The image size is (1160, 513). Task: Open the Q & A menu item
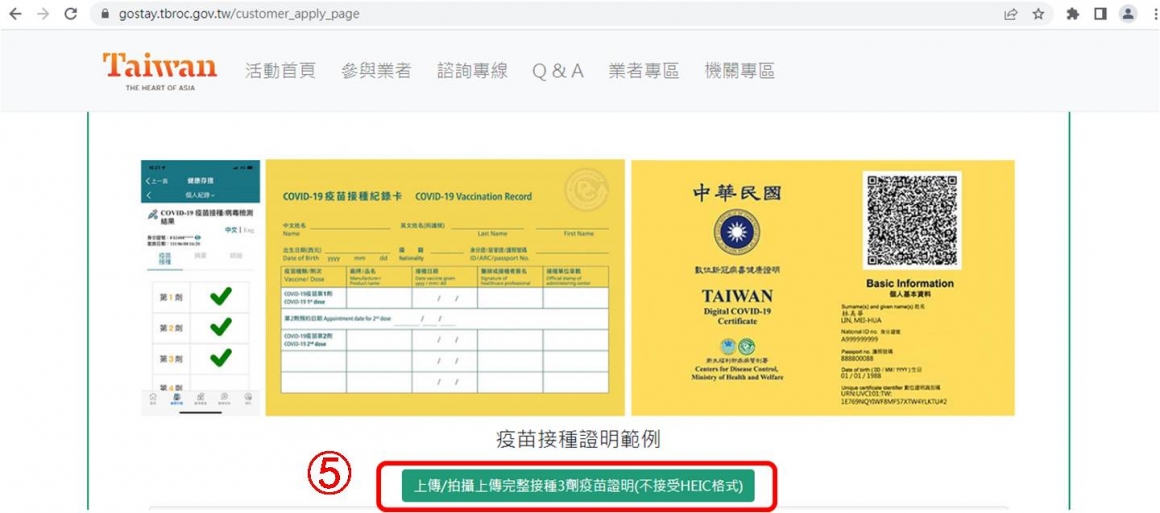point(558,71)
